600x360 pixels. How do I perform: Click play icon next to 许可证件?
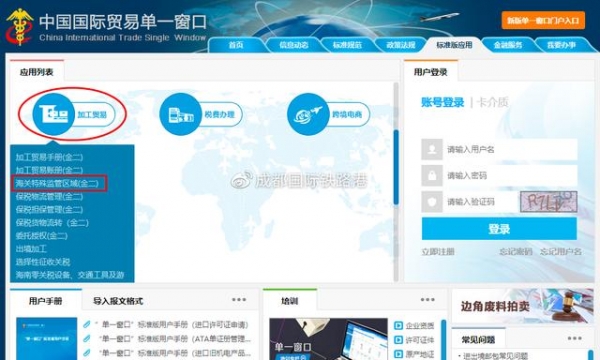[398, 340]
